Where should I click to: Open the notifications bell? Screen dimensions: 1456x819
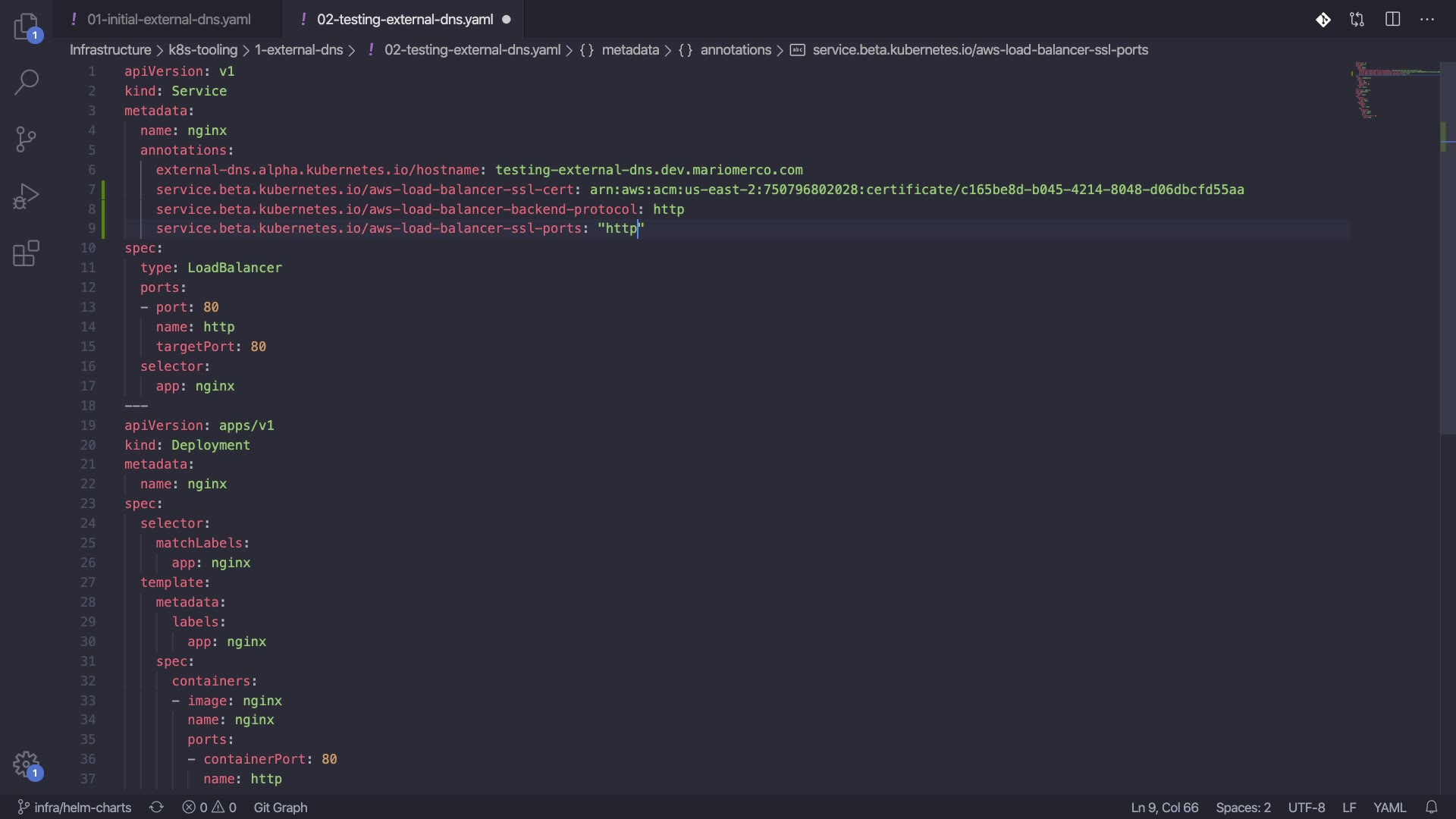click(x=1431, y=808)
